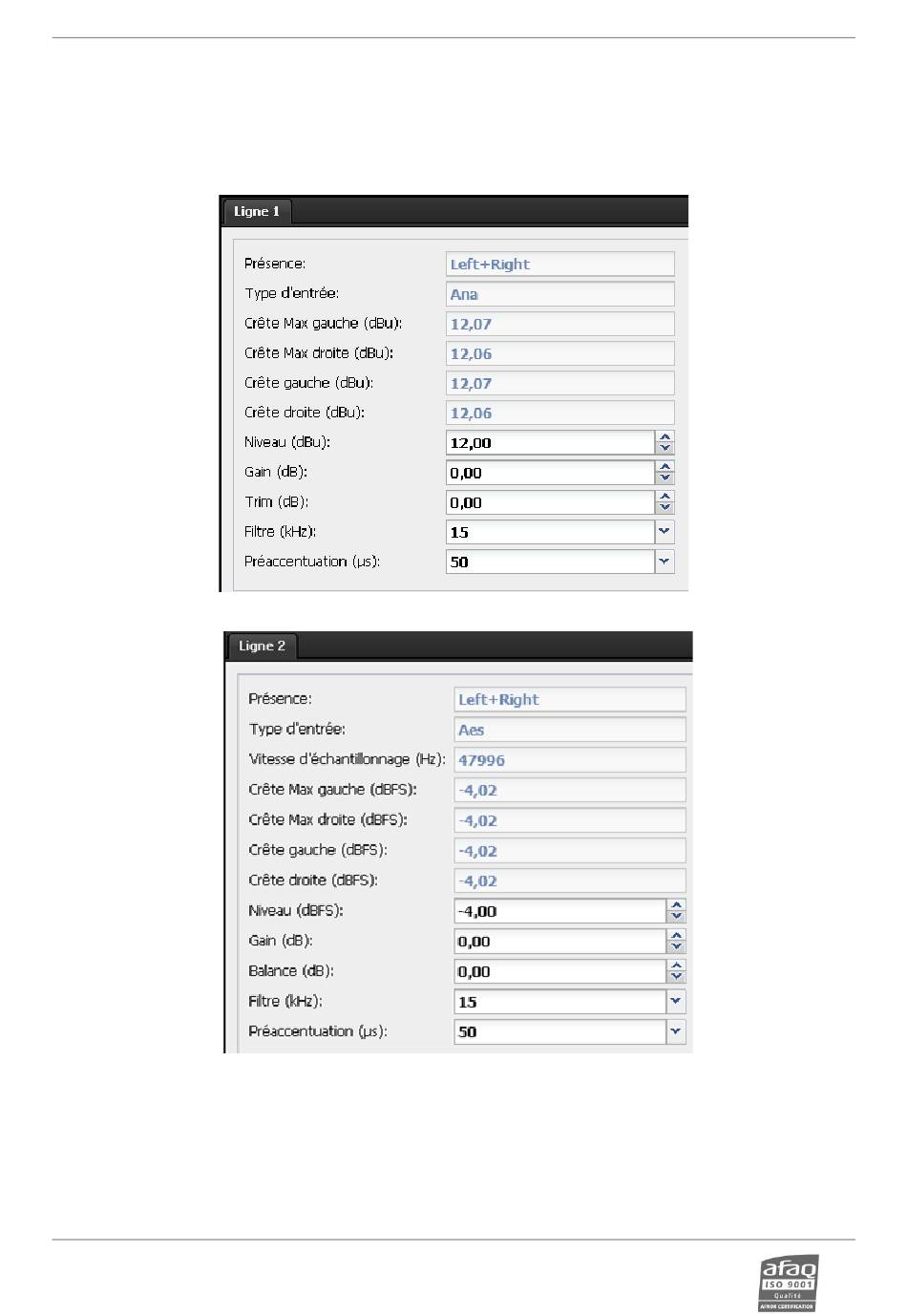Open the Ligne 1 Filtre (kHz) dropdown
The image size is (907, 1316).
(x=664, y=532)
